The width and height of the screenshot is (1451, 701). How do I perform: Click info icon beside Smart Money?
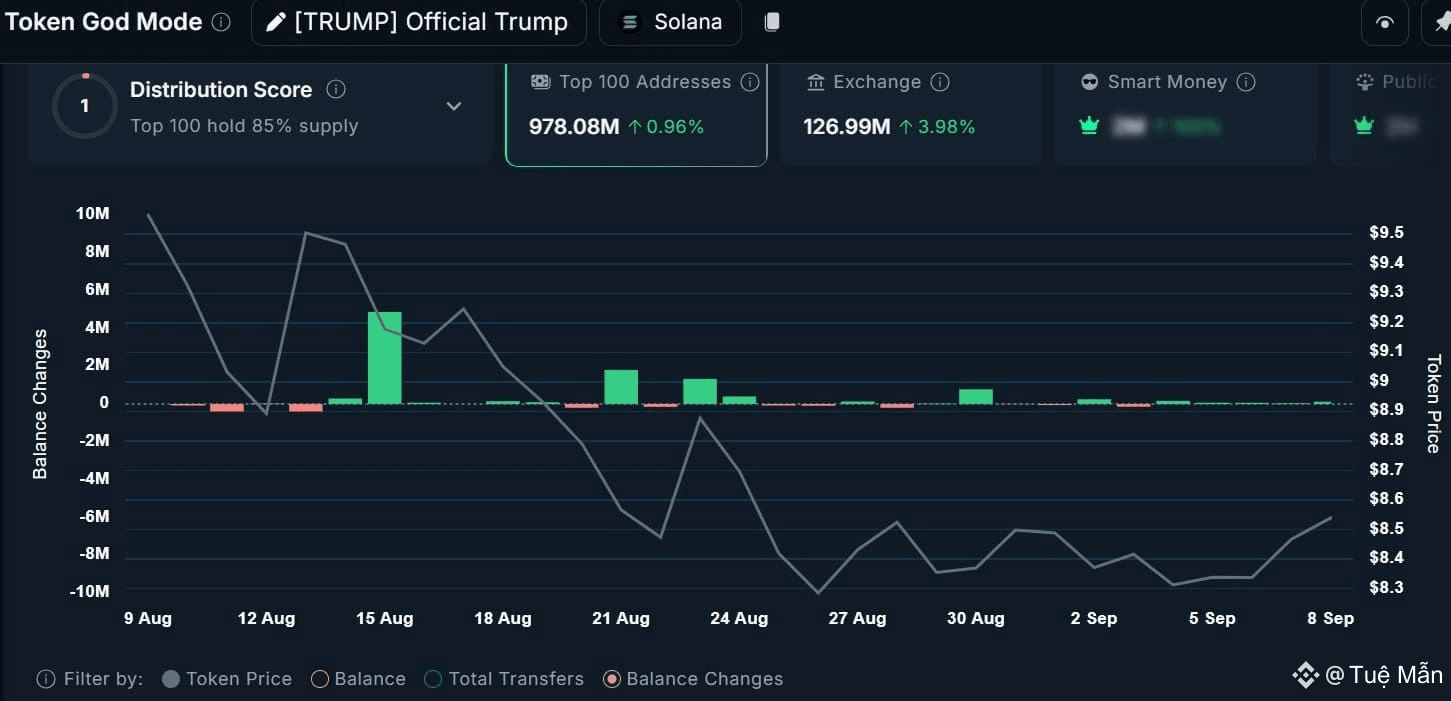[x=1246, y=82]
